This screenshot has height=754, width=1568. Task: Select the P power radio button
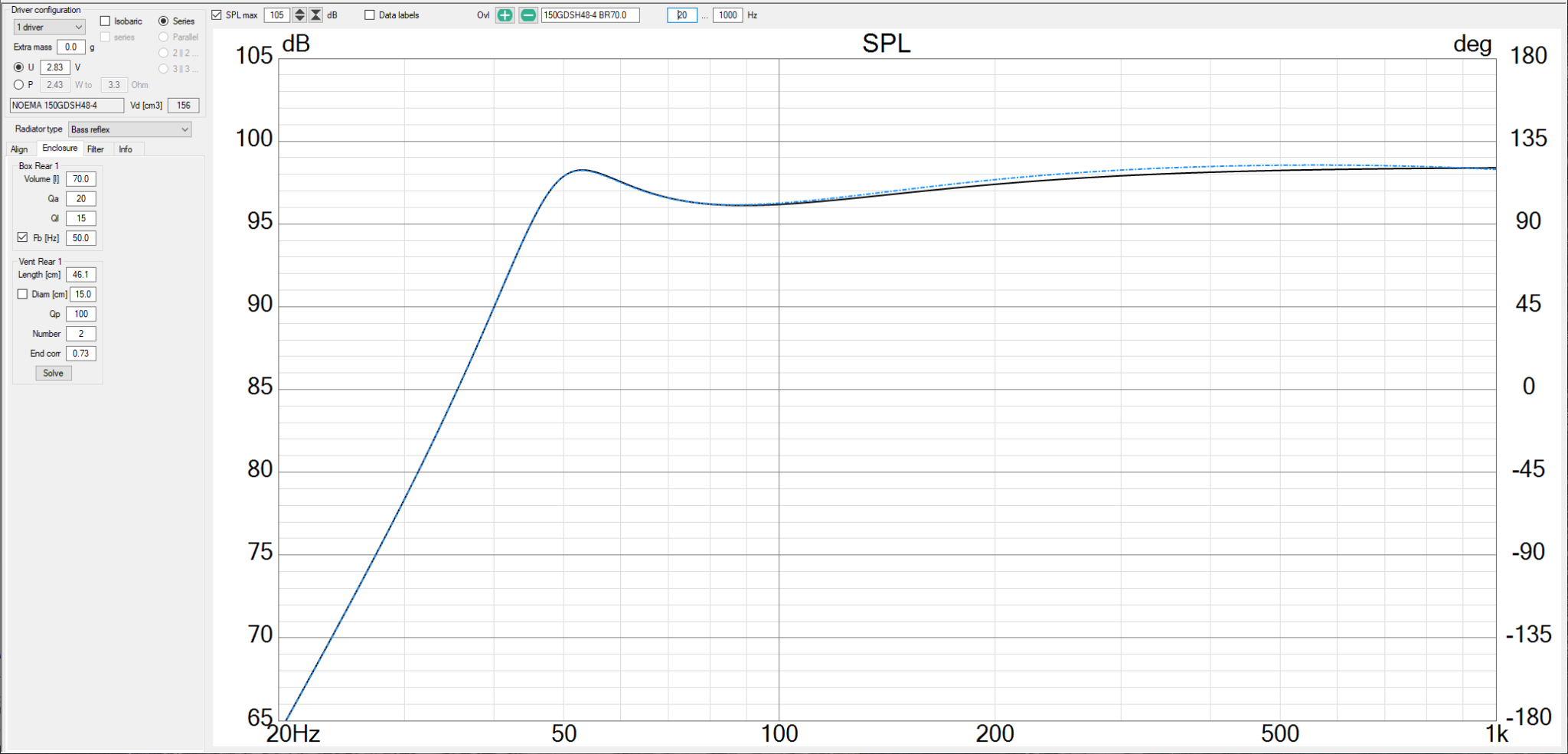coord(19,85)
